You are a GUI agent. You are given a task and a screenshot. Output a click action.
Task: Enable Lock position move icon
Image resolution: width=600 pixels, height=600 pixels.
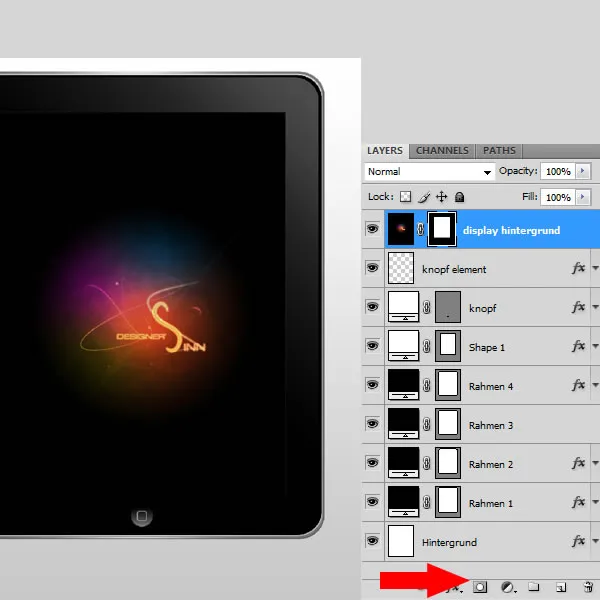click(442, 197)
